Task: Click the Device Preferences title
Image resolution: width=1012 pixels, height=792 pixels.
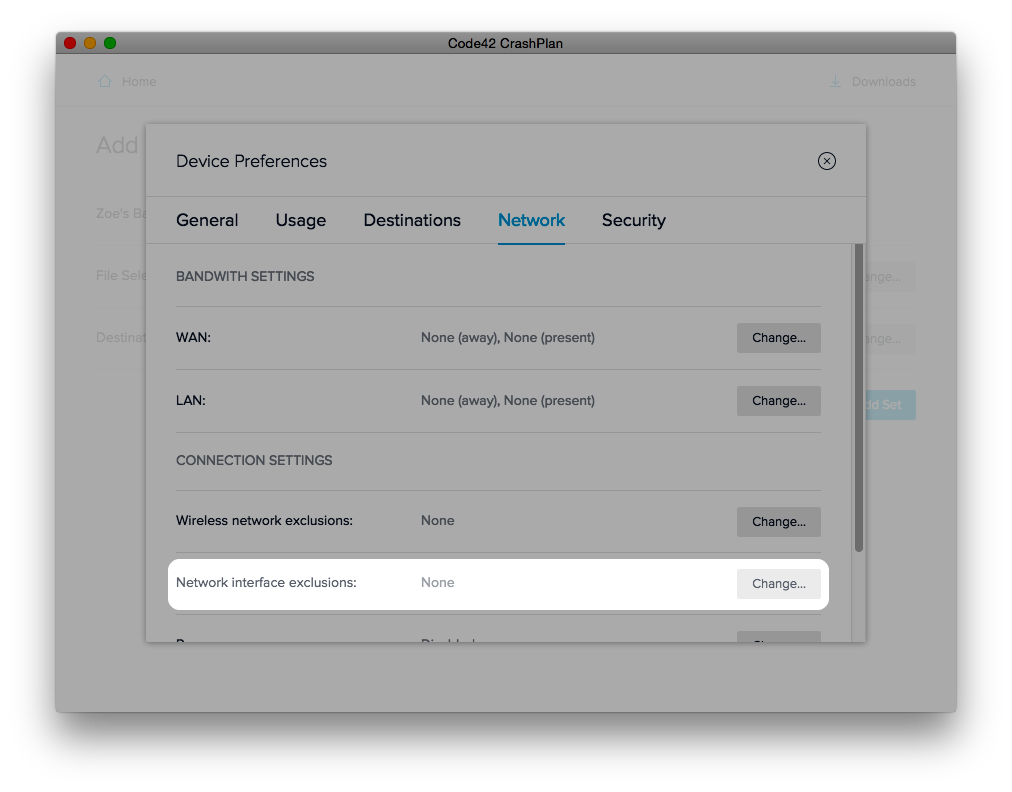Action: 251,161
